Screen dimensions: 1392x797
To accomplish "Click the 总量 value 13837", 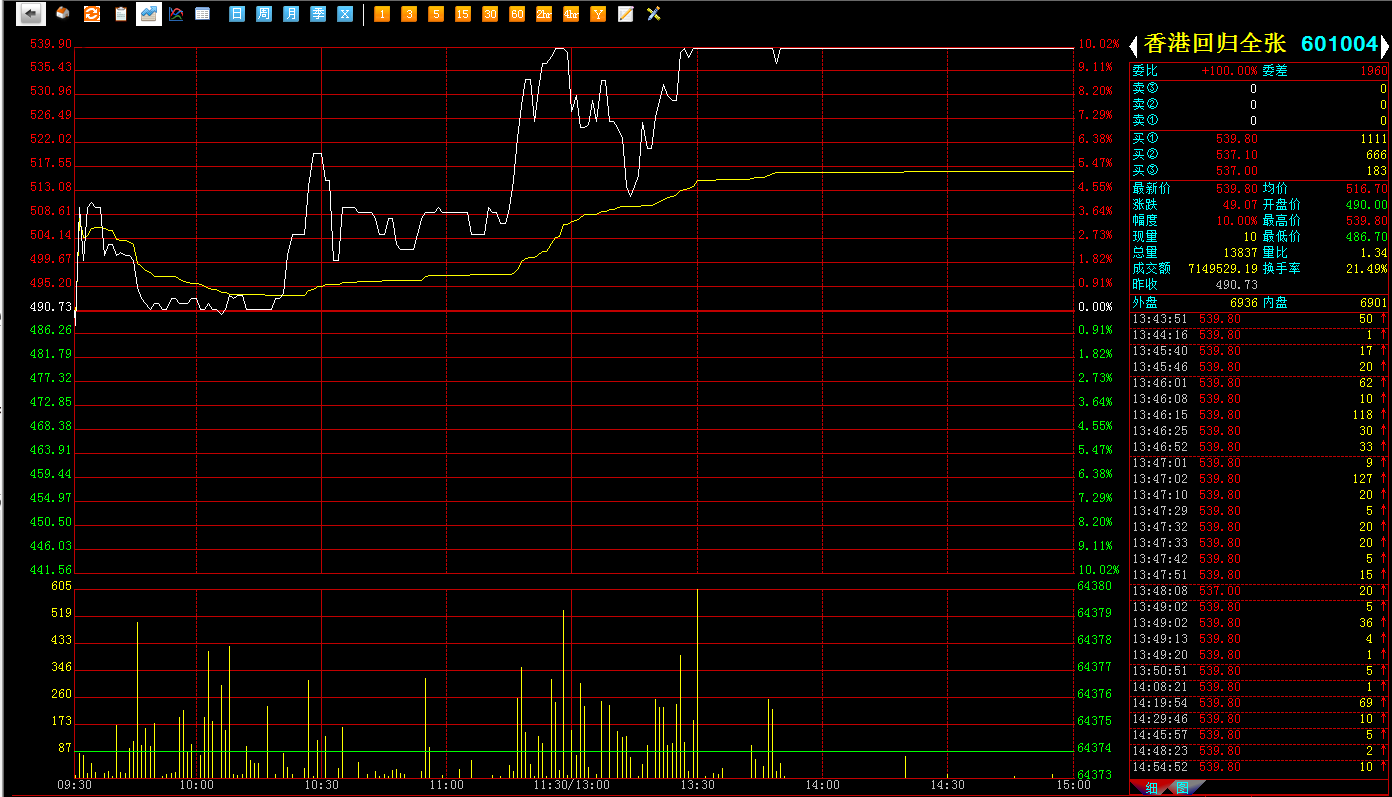I will pyautogui.click(x=1240, y=253).
